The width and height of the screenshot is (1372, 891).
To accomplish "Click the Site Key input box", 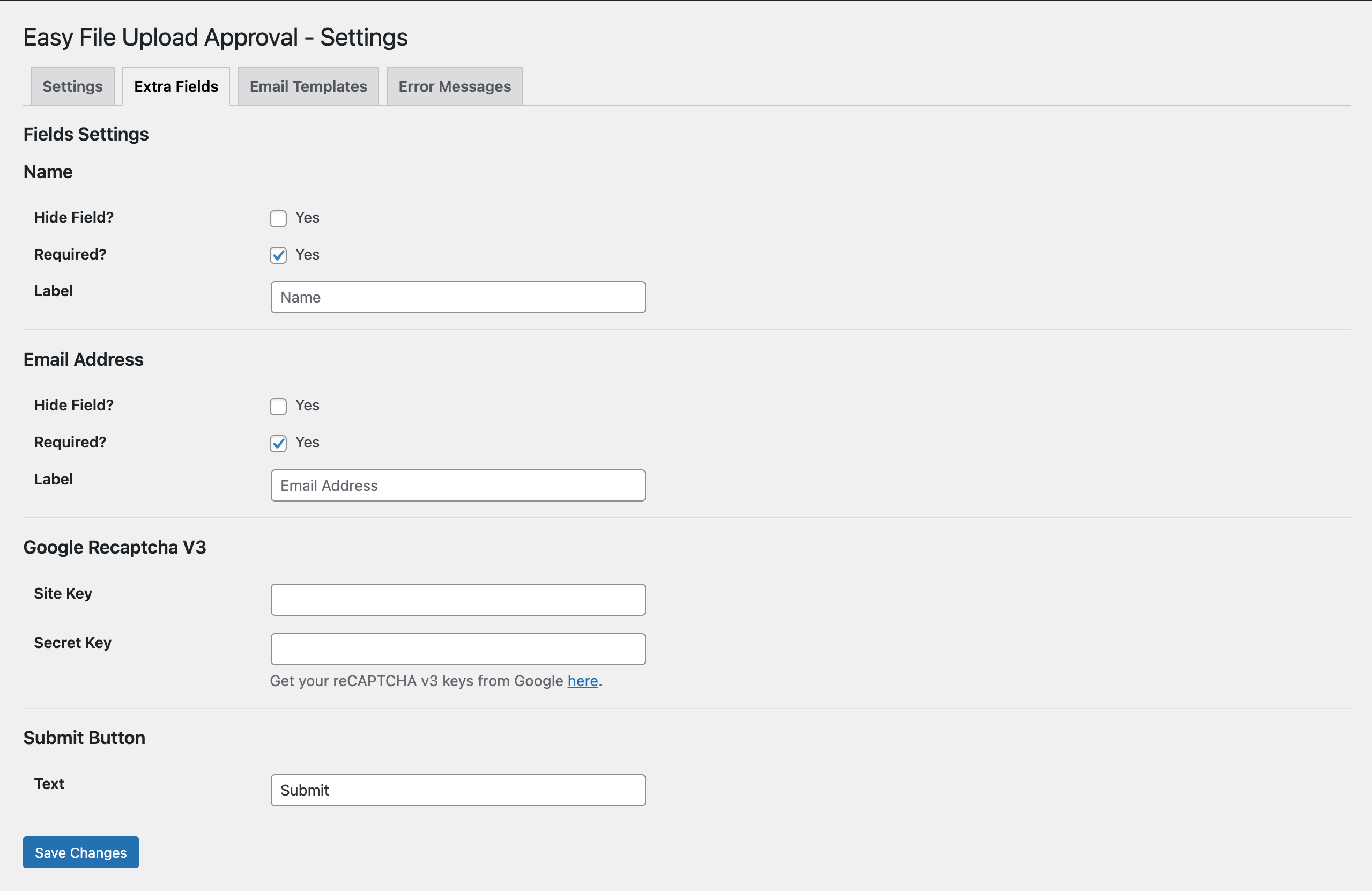I will [458, 599].
